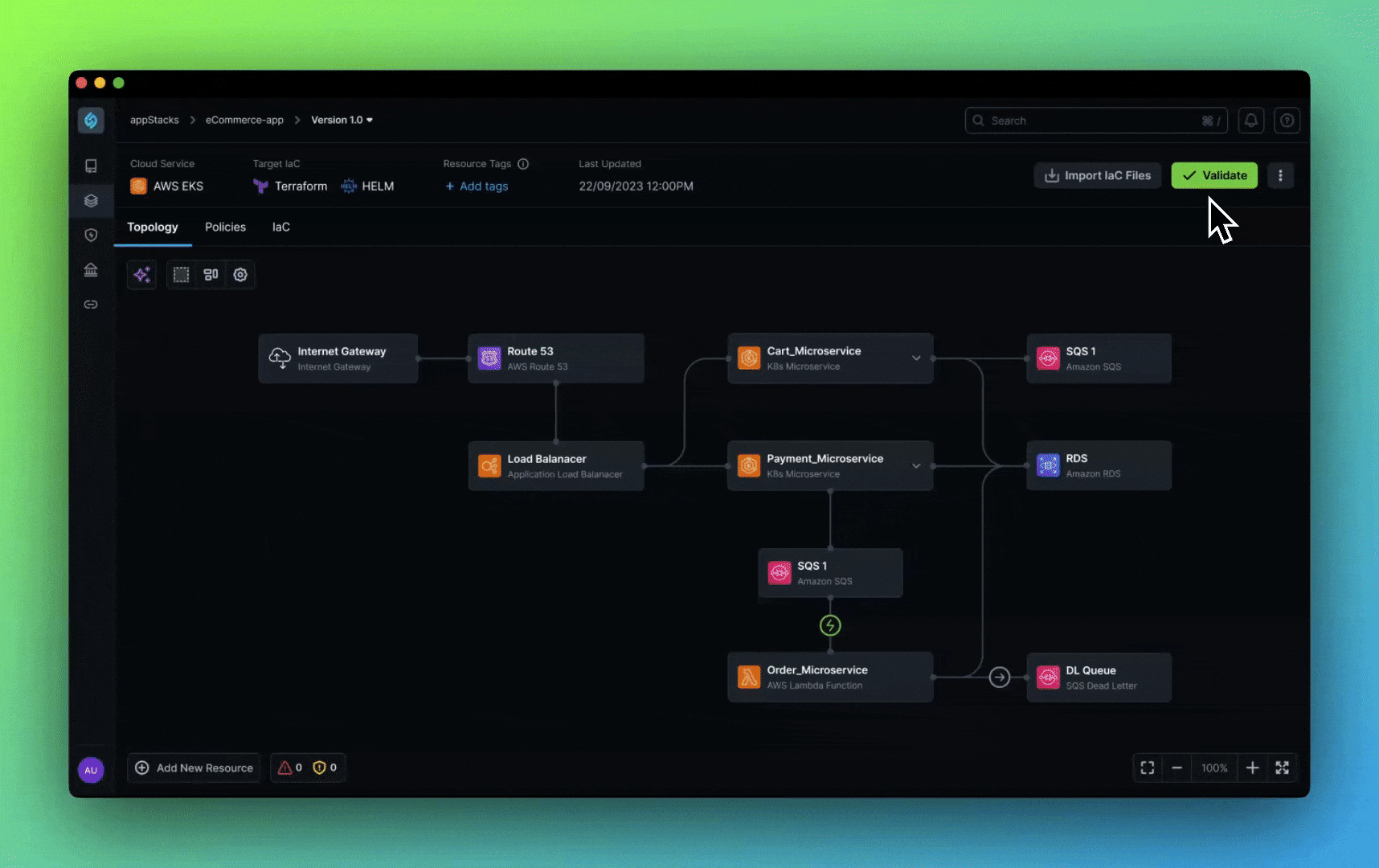Open the appStacks layers sidebar icon
This screenshot has width=1379, height=868.
pyautogui.click(x=91, y=201)
